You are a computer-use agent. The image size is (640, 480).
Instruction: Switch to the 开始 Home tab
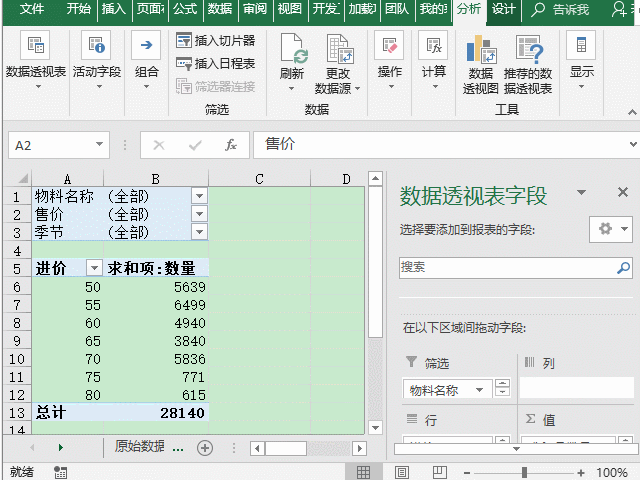point(78,9)
